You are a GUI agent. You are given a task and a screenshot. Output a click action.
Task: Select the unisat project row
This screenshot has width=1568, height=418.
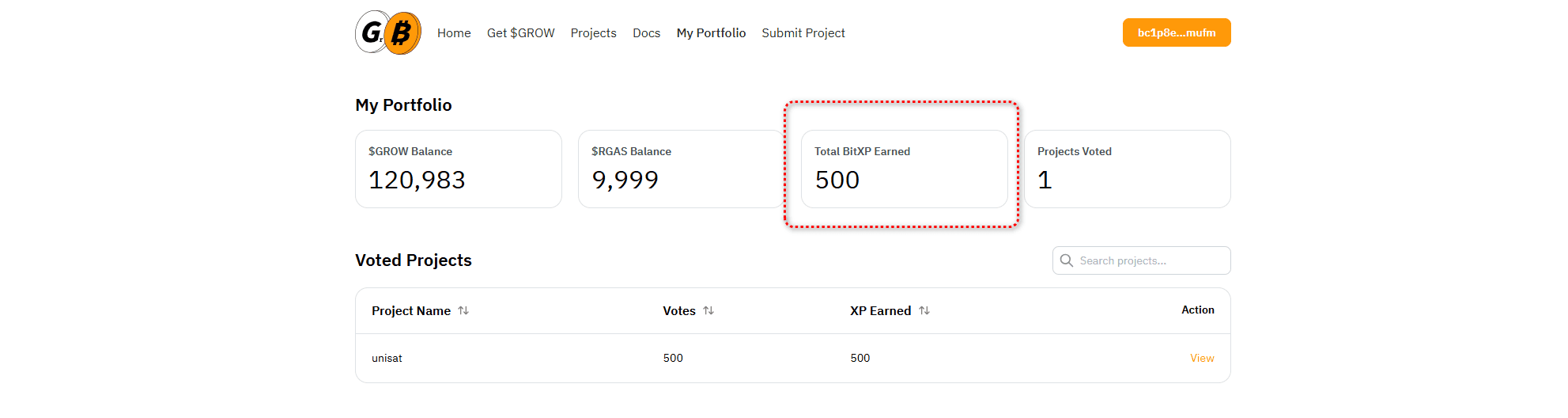pyautogui.click(x=793, y=358)
